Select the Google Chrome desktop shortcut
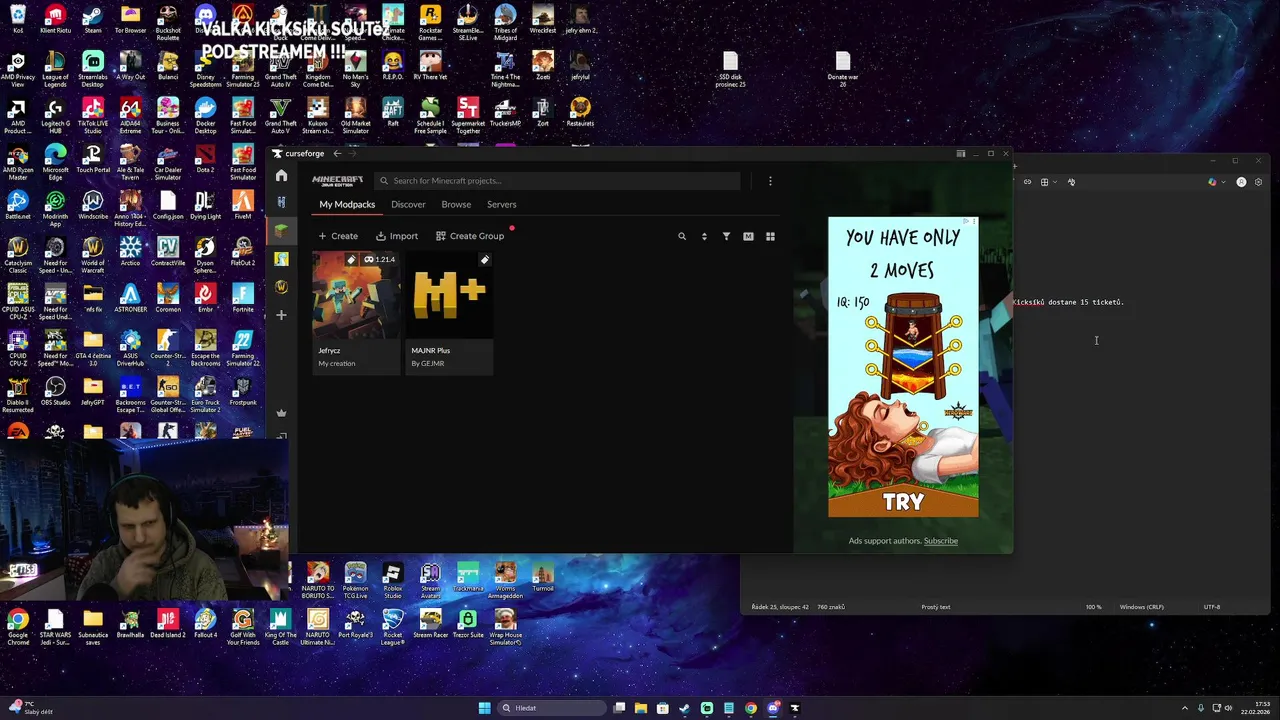The image size is (1280, 720). [x=18, y=628]
